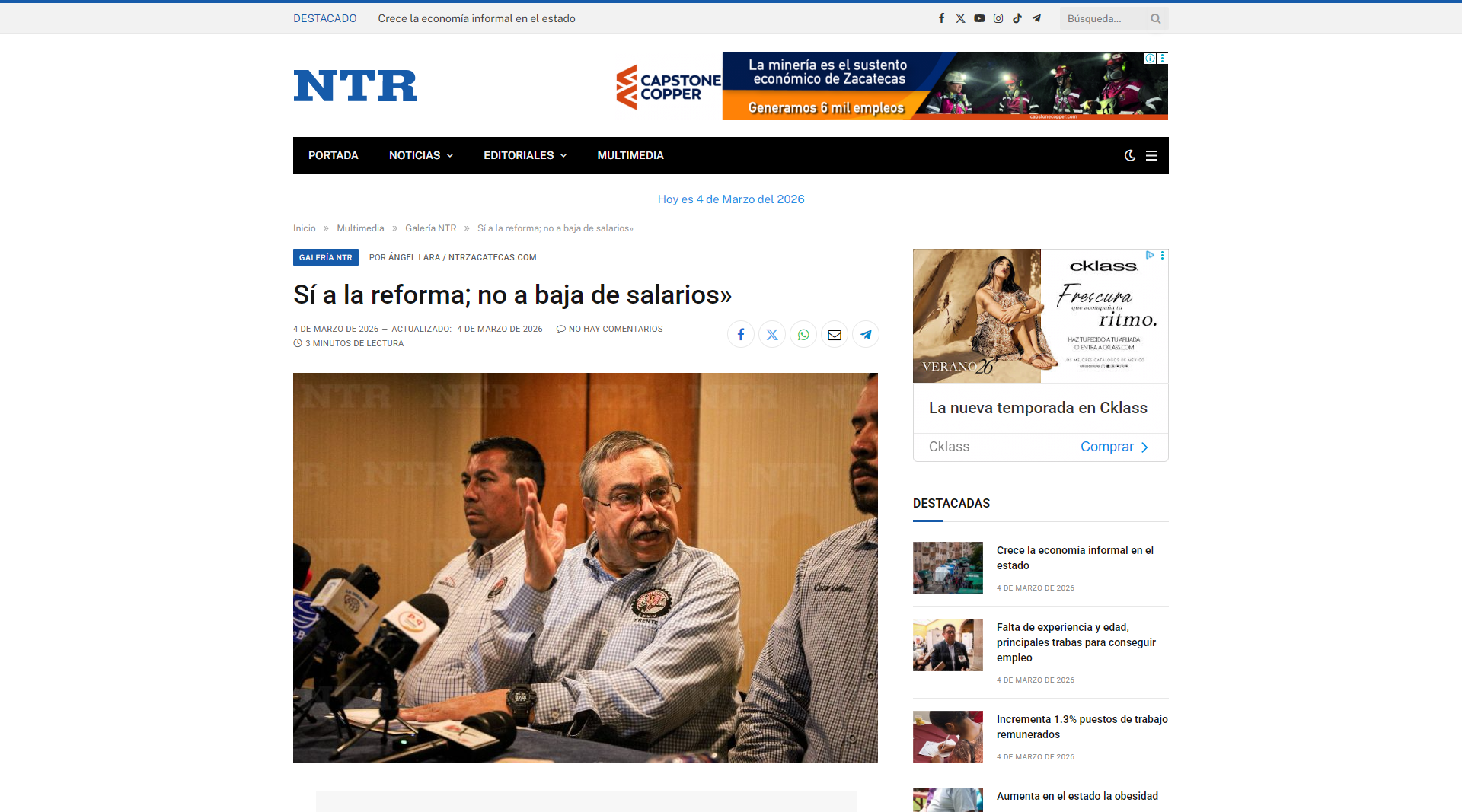Viewport: 1462px width, 812px height.
Task: Click the NTR logo
Action: point(356,85)
